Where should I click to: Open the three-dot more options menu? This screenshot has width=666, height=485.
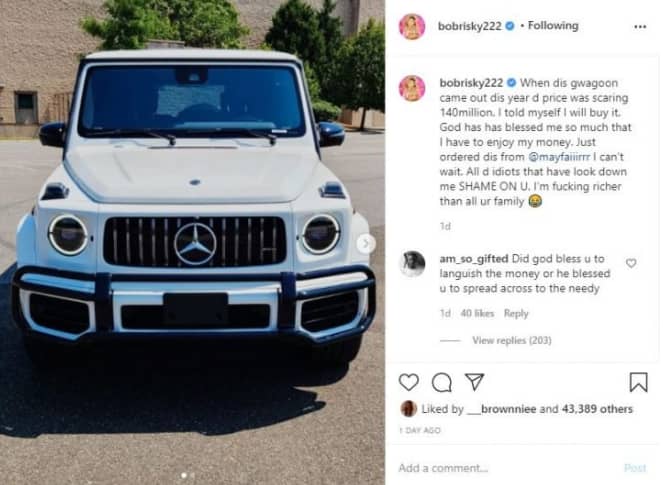[640, 26]
